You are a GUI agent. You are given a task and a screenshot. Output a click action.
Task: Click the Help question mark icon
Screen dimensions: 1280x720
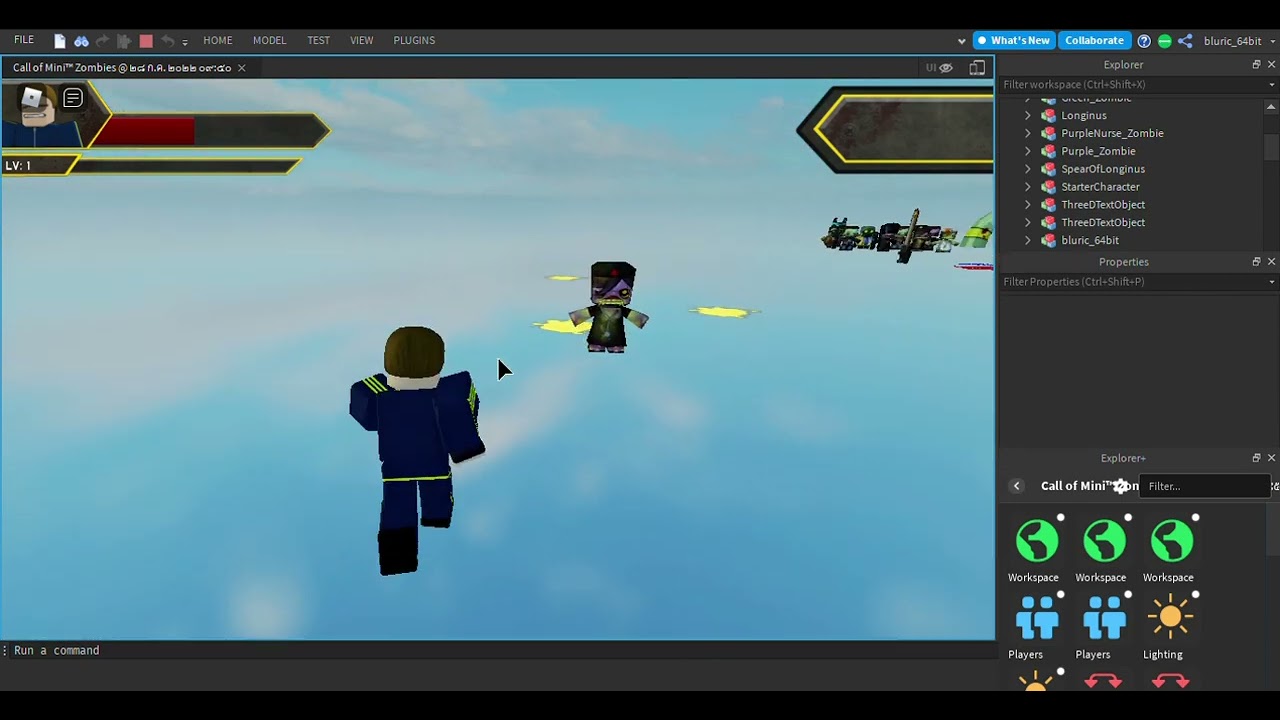coord(1144,41)
